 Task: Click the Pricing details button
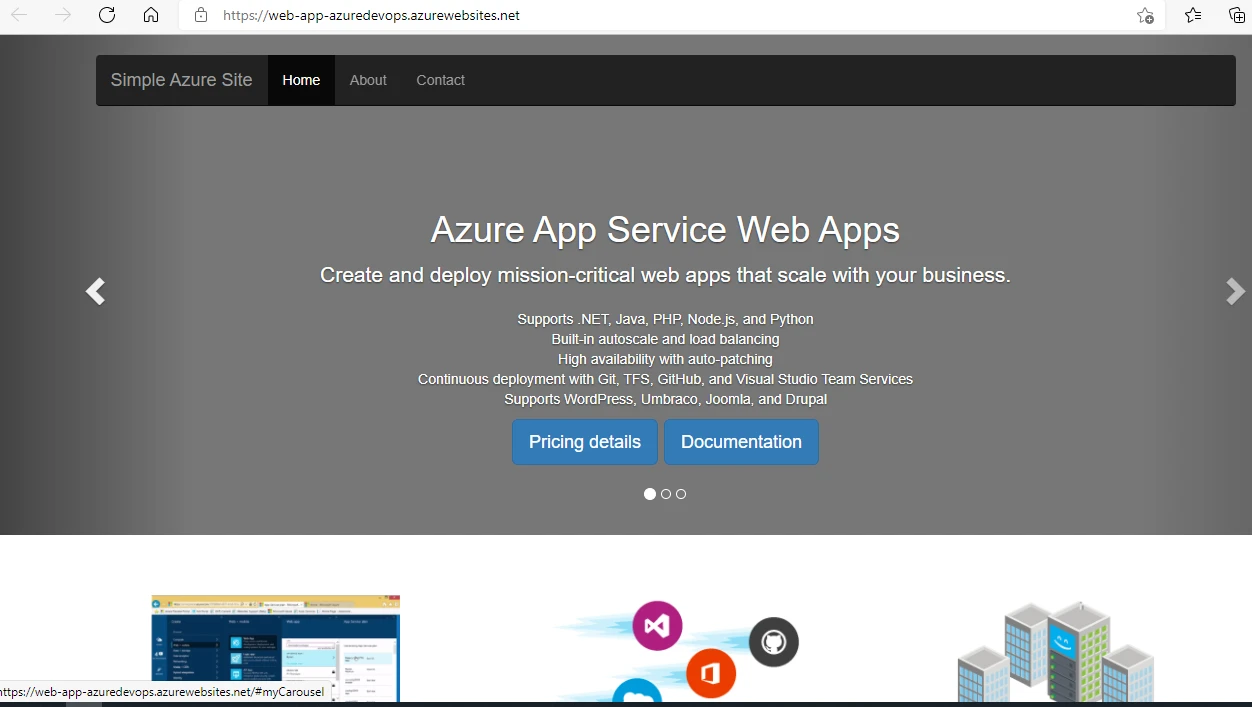[x=584, y=441]
